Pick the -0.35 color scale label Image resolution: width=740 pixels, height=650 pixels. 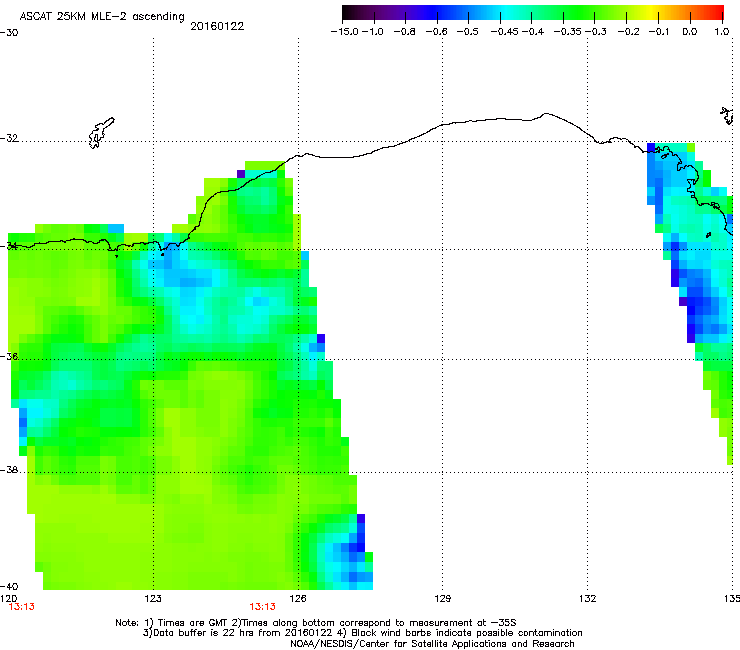[568, 32]
